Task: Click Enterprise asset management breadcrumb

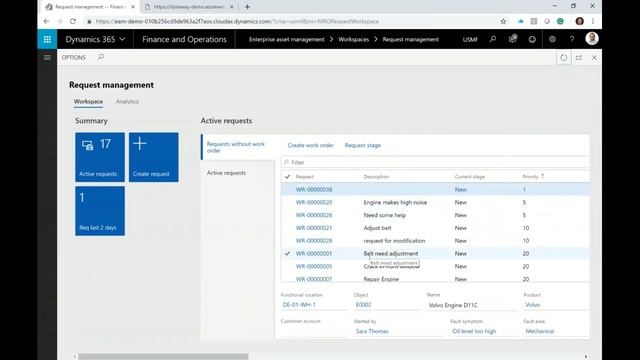Action: [287, 40]
